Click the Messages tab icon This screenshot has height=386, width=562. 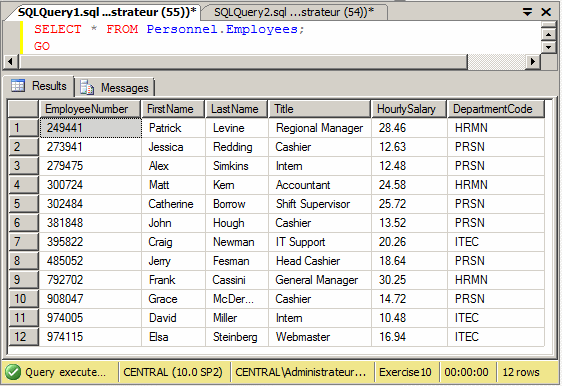click(x=87, y=87)
